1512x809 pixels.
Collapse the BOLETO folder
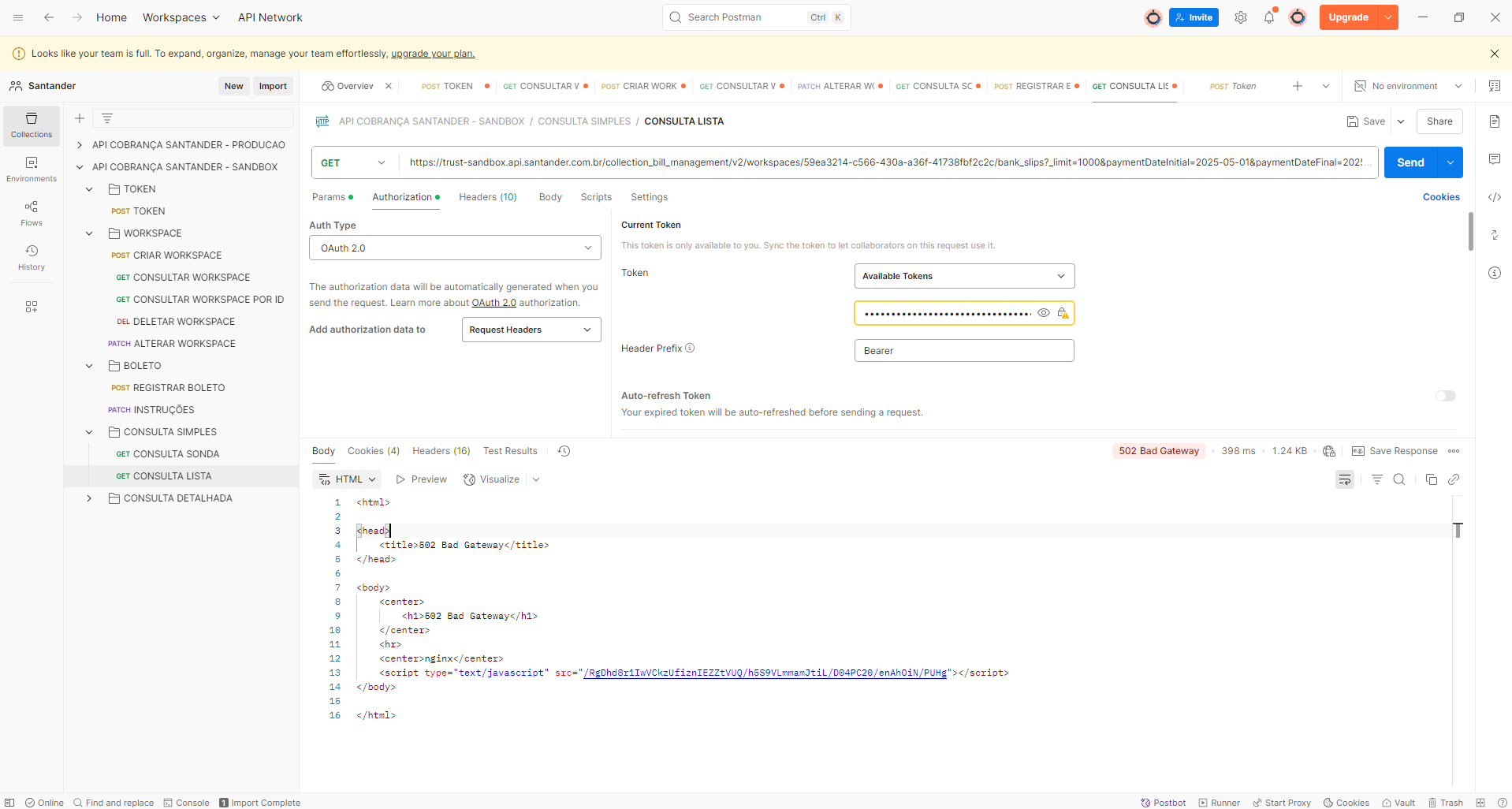[x=89, y=366]
